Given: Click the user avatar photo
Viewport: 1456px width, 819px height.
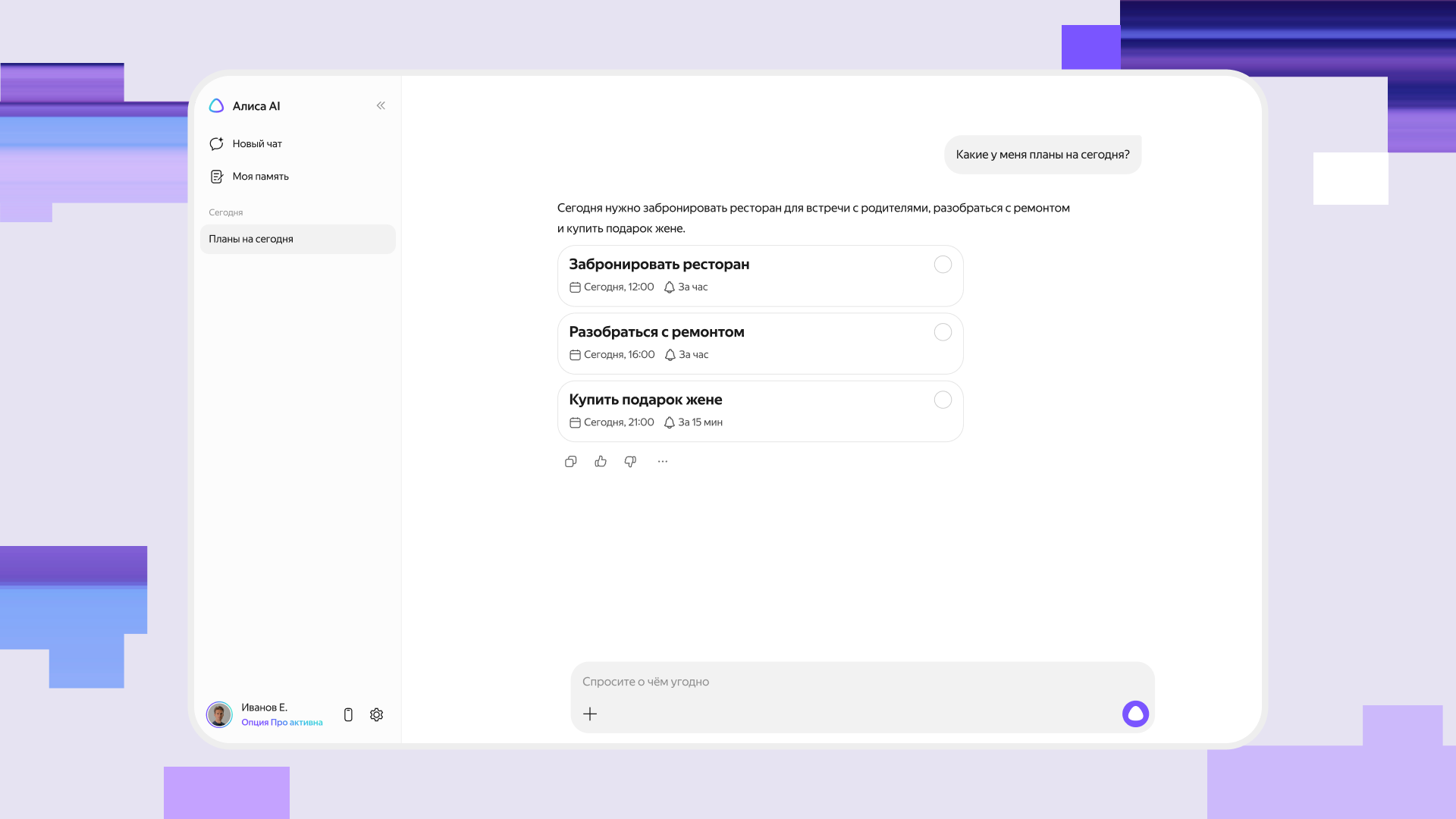Looking at the screenshot, I should (x=219, y=714).
